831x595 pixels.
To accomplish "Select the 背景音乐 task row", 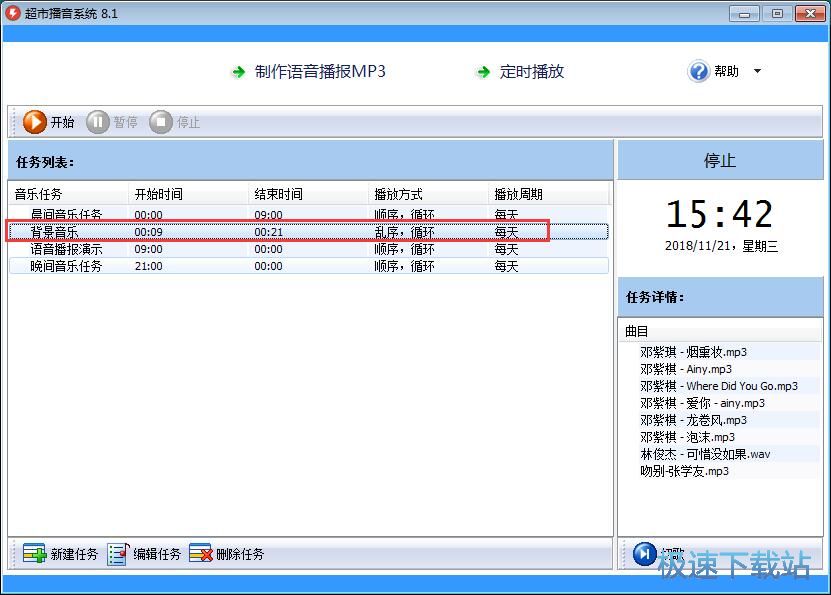I will 308,232.
